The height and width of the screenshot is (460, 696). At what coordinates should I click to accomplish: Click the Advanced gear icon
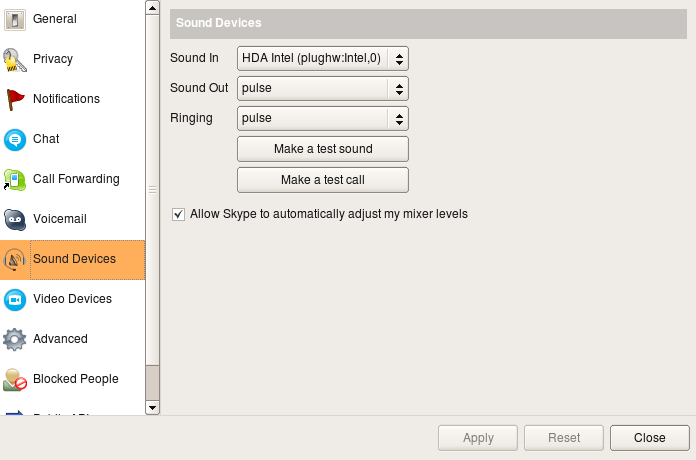click(x=14, y=339)
